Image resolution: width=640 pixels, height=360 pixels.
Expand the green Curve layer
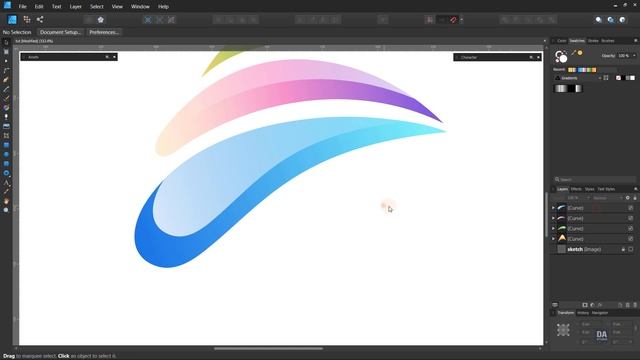(x=553, y=229)
